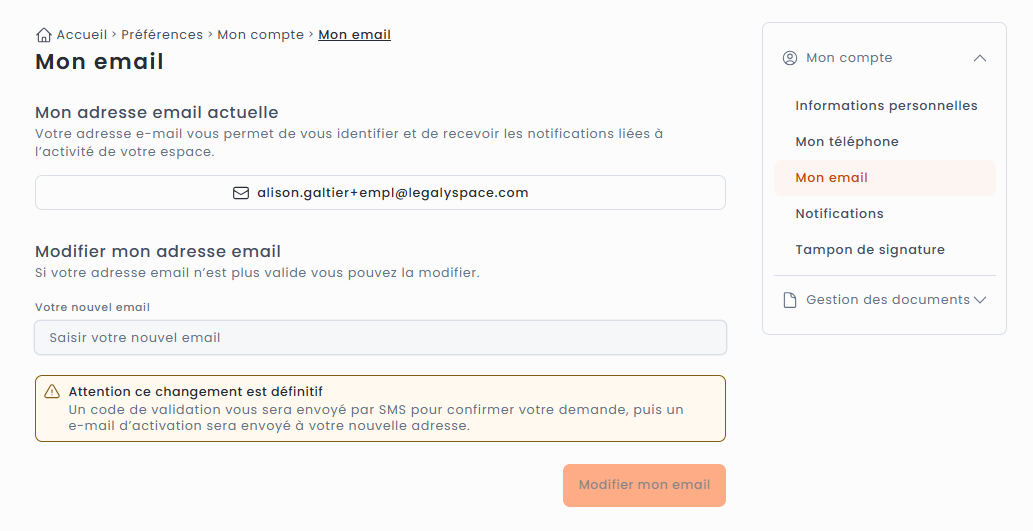Go to Mon téléphone settings
Viewport: 1033px width, 531px height.
click(847, 142)
